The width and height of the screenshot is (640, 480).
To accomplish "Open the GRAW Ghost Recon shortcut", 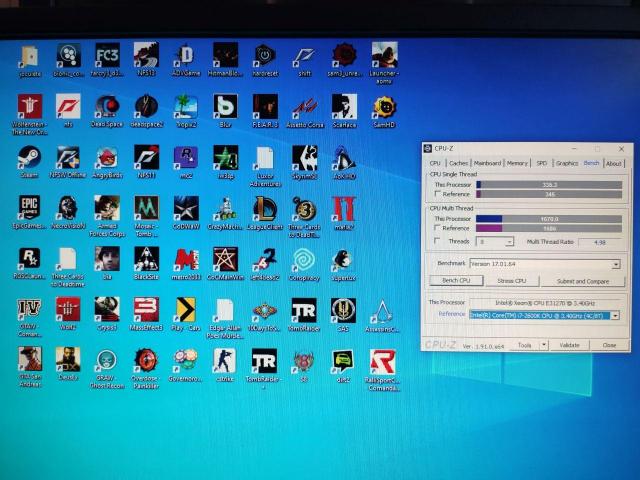I will coord(107,368).
